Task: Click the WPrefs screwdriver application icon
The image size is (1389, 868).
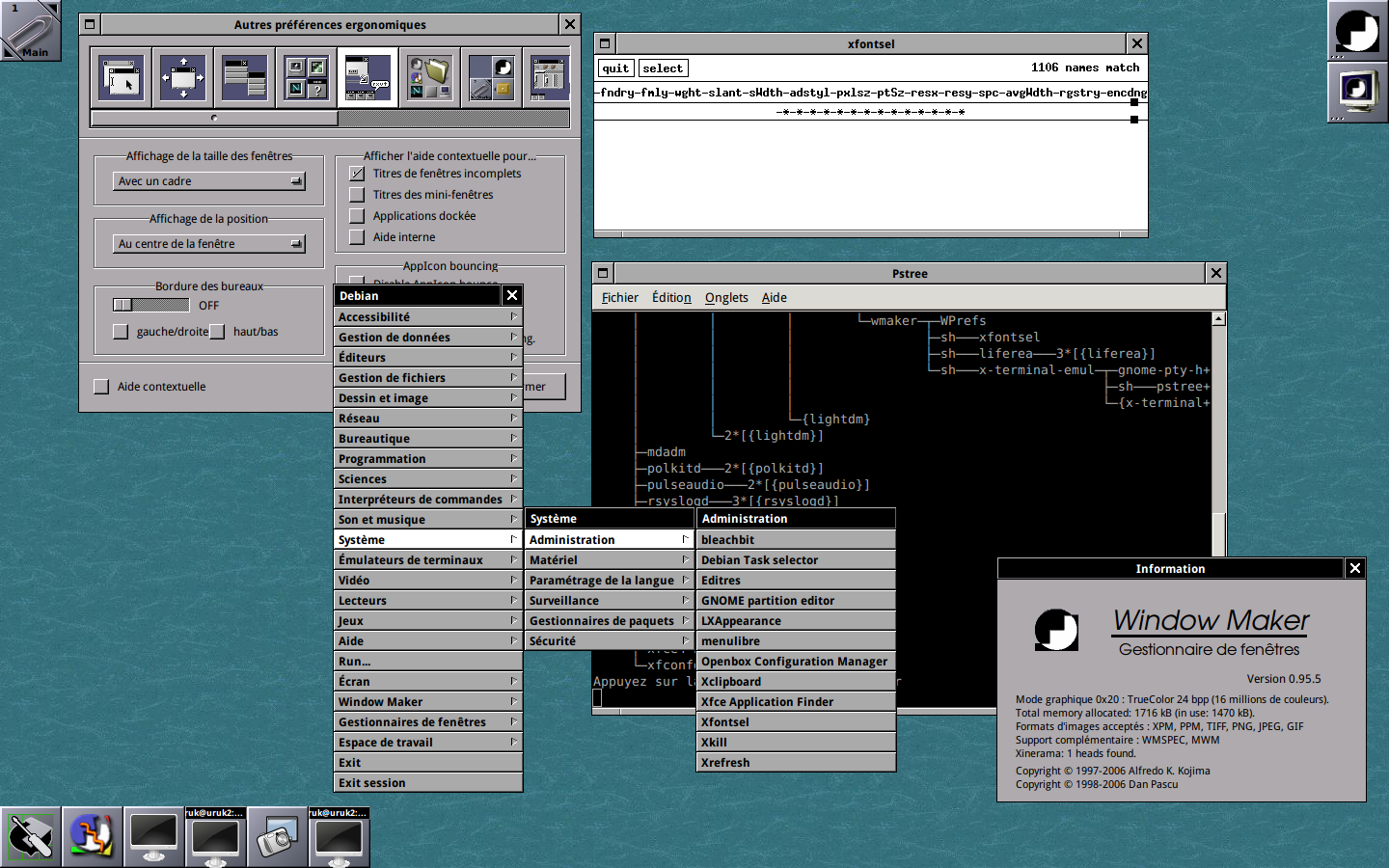Action: [x=31, y=837]
